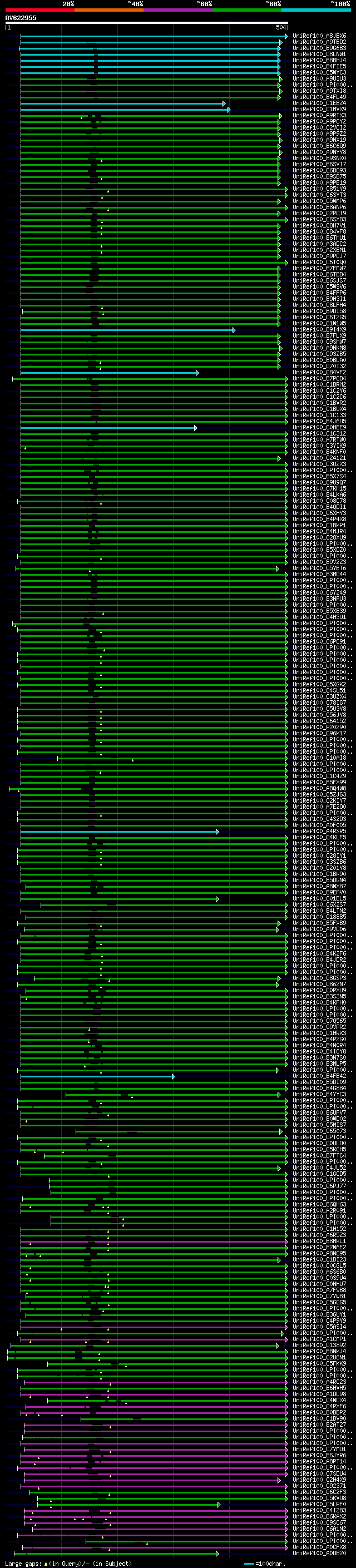Click the label UniRef100_Q2VCI2
Screen dimensions: 356x1568
click(319, 128)
